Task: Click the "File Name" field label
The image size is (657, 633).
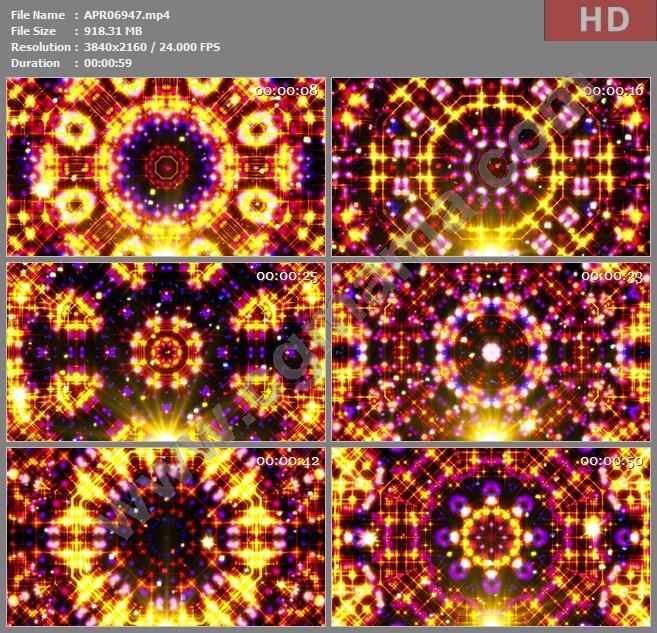Action: (36, 15)
